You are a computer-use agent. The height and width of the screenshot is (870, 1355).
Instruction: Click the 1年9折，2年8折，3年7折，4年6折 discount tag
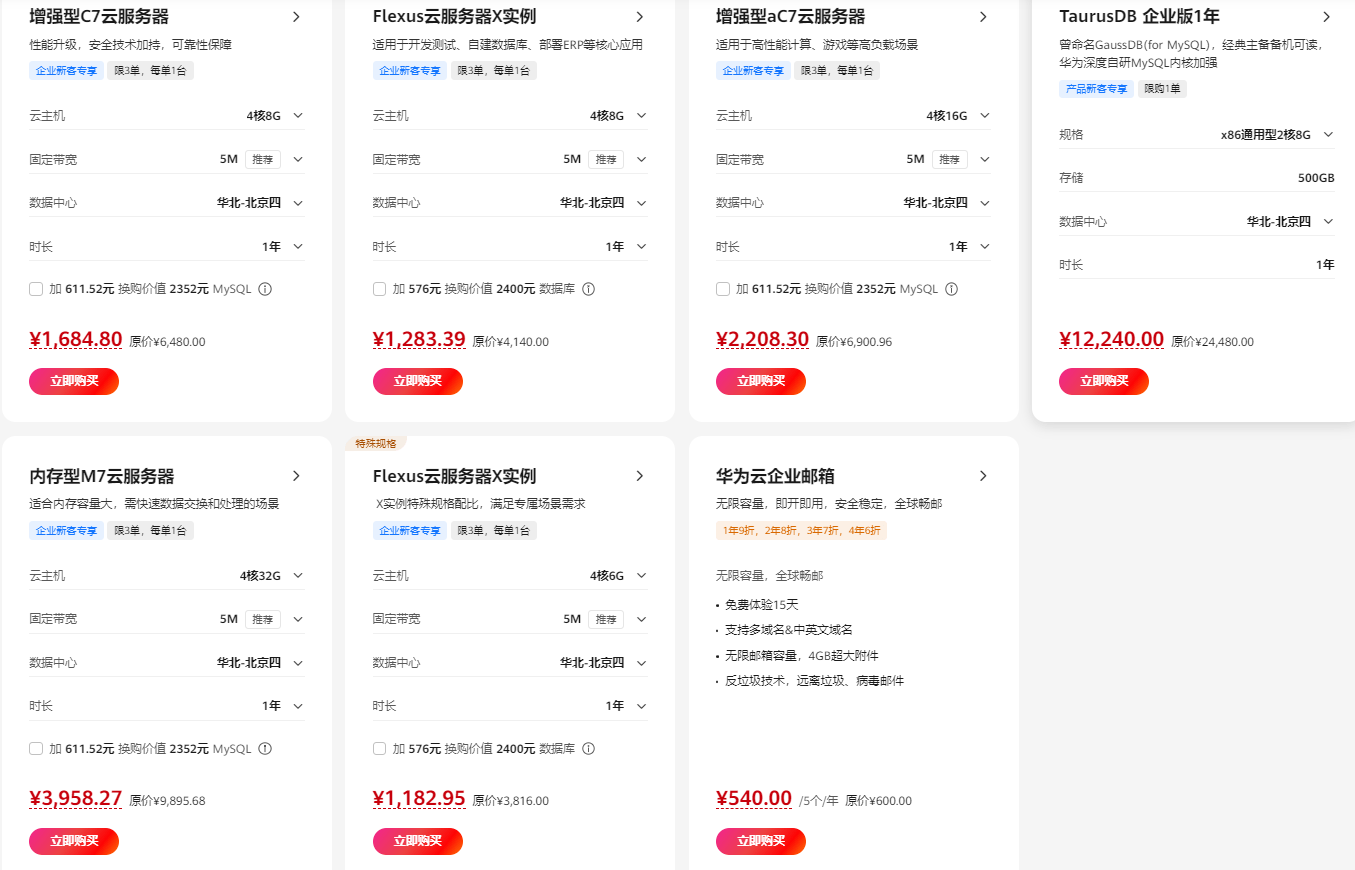coord(801,531)
